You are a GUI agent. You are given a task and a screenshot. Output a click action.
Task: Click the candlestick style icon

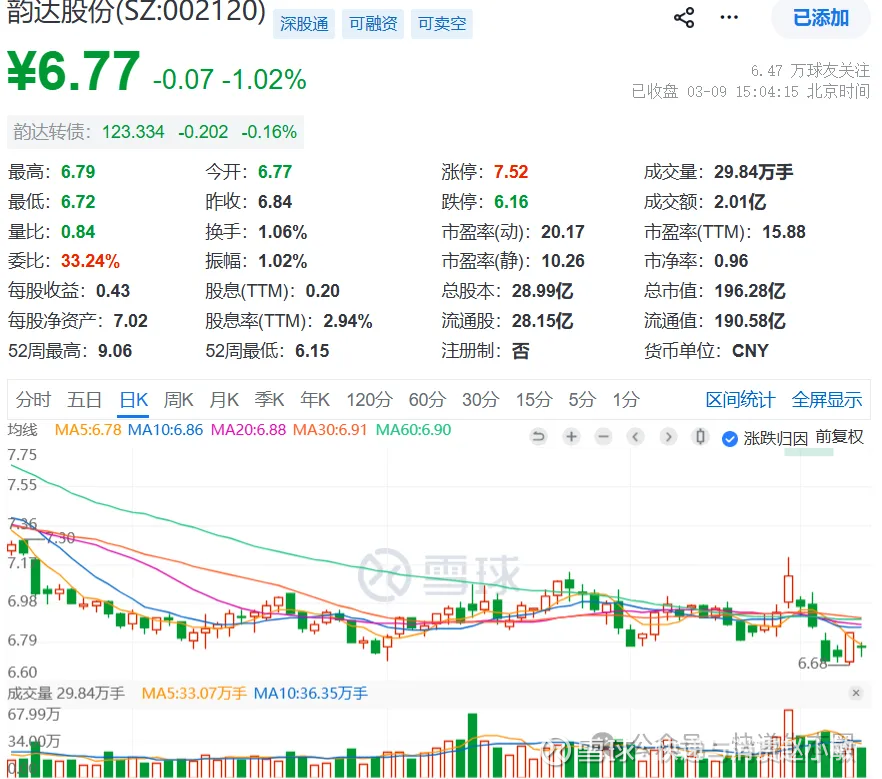pos(700,436)
